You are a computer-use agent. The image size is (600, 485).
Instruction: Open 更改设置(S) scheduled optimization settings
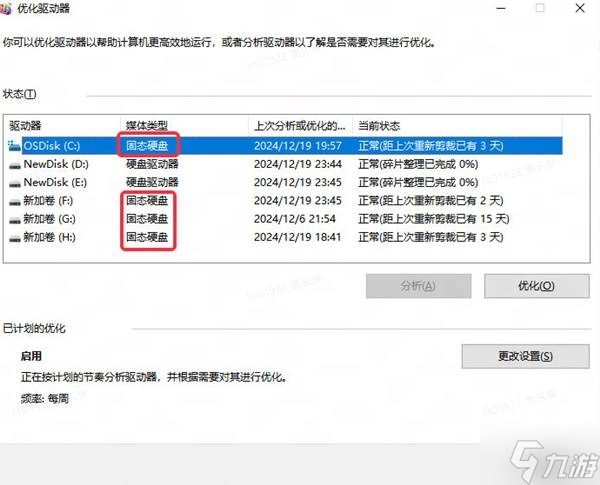525,356
